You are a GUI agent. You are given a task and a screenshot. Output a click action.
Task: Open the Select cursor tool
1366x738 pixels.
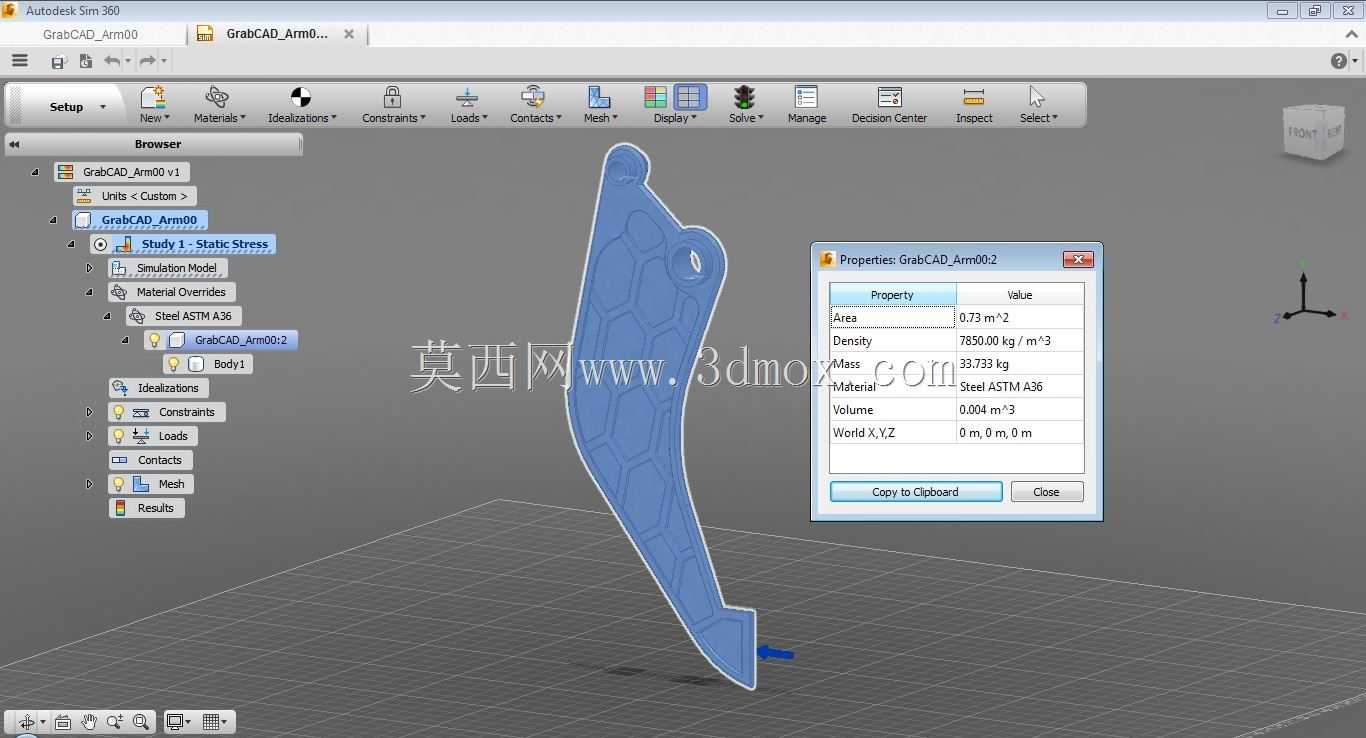click(x=1038, y=105)
